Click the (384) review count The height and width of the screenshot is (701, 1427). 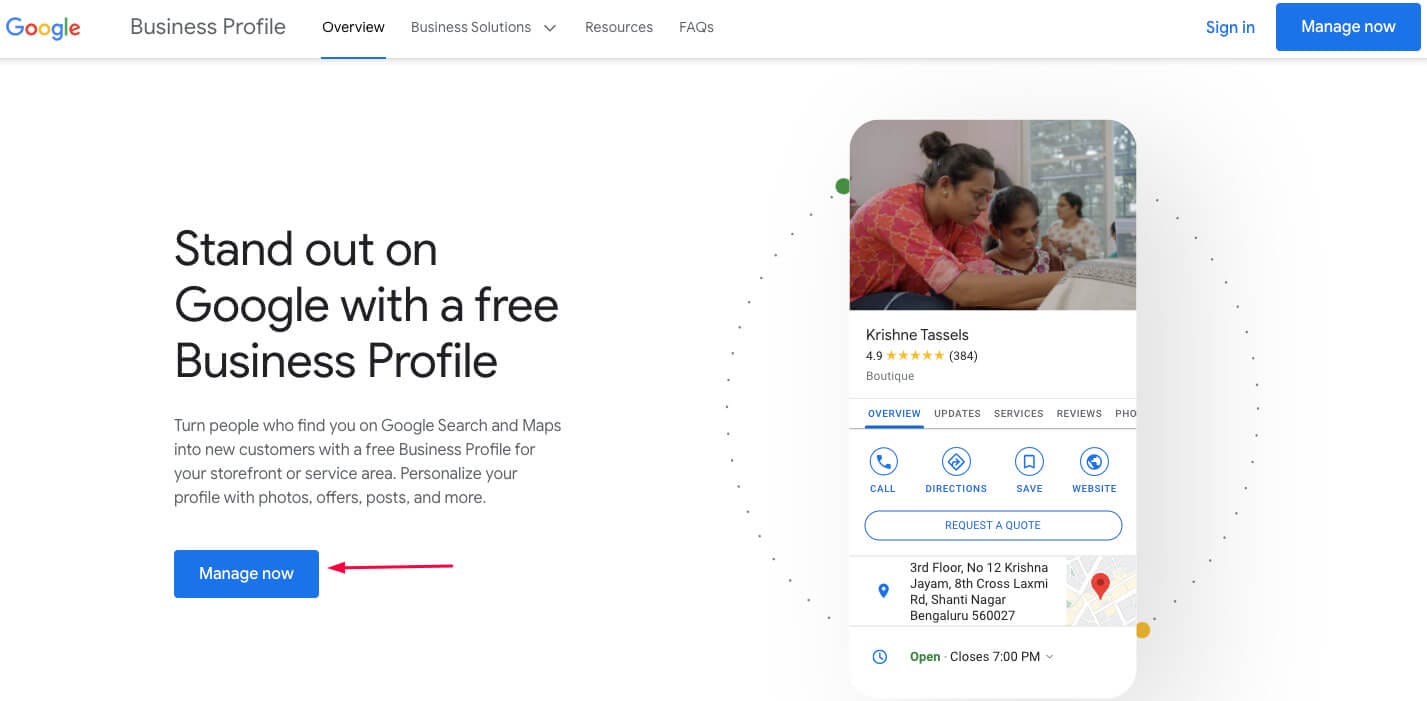coord(963,356)
